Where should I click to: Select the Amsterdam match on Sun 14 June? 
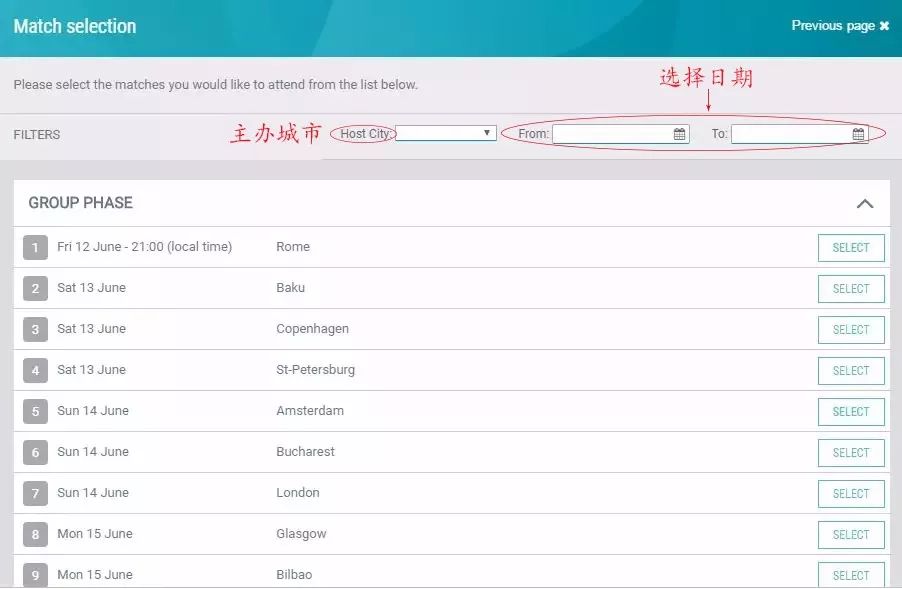851,411
